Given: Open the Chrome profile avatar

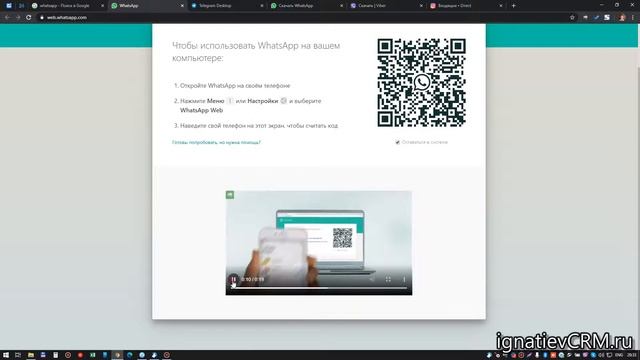Looking at the screenshot, I should tap(622, 18).
